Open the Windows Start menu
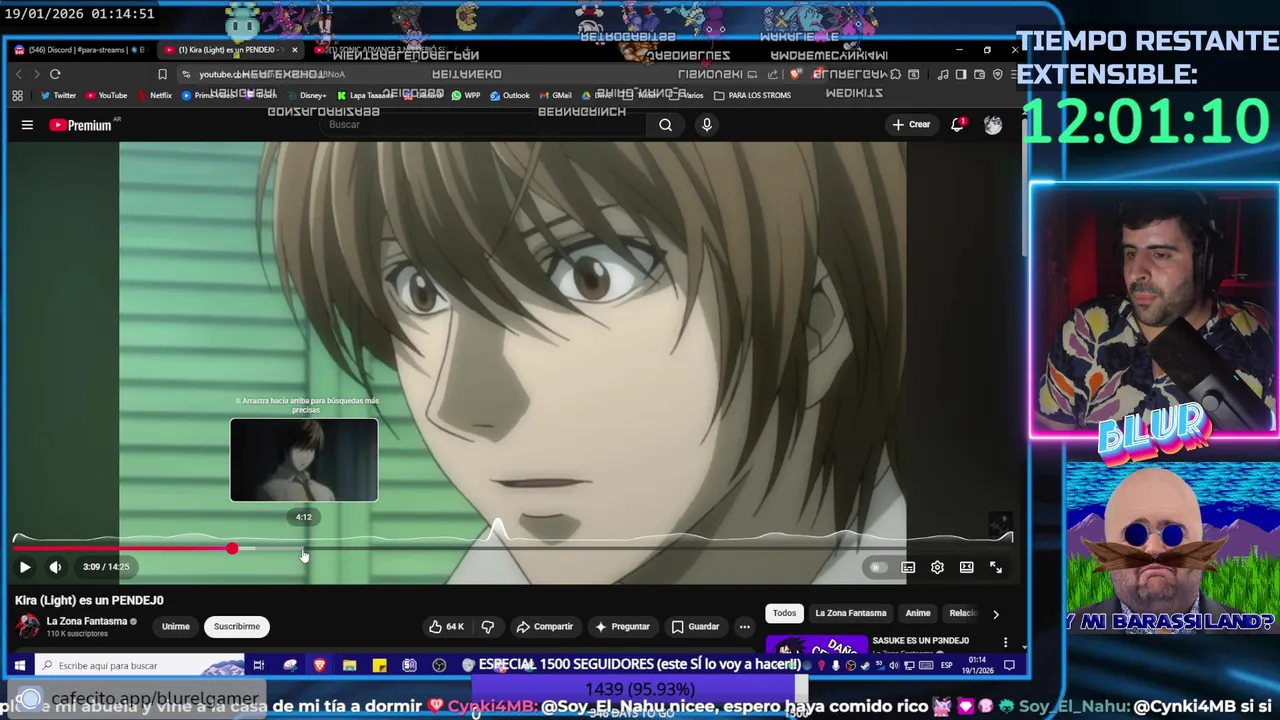 19,666
